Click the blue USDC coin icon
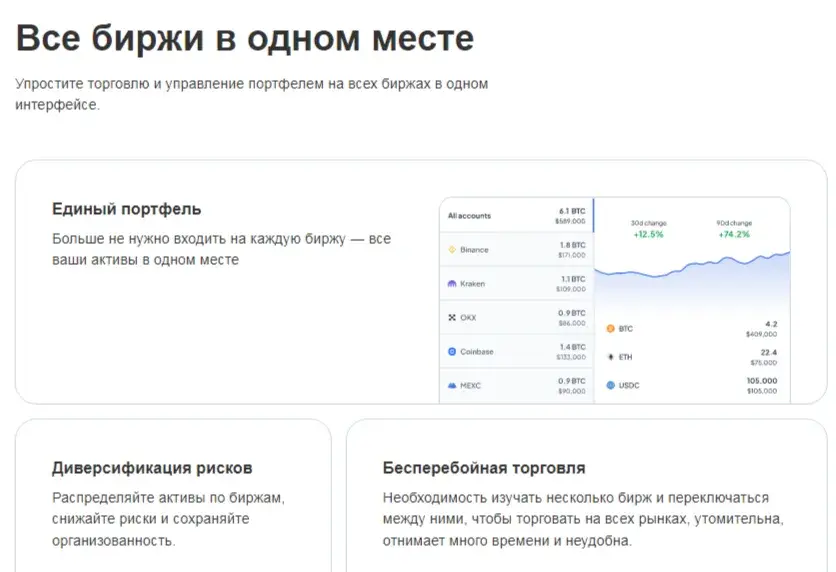Image resolution: width=836 pixels, height=572 pixels. pos(610,385)
